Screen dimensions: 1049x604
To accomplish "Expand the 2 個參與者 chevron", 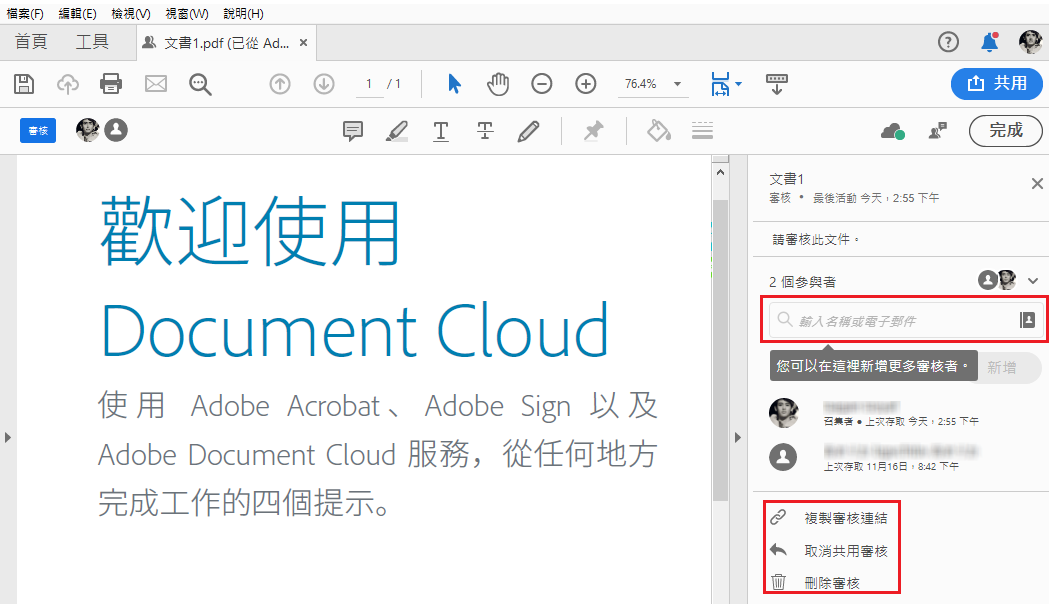I will tap(1033, 281).
